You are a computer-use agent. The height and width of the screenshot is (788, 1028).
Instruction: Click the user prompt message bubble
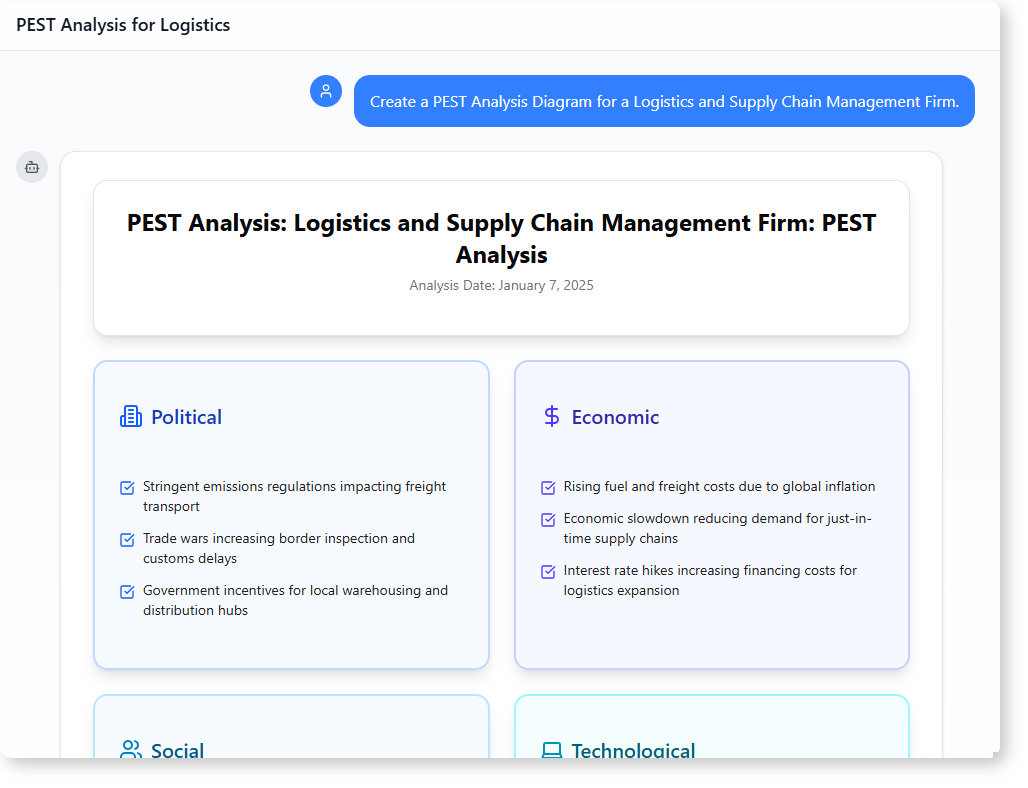point(664,101)
